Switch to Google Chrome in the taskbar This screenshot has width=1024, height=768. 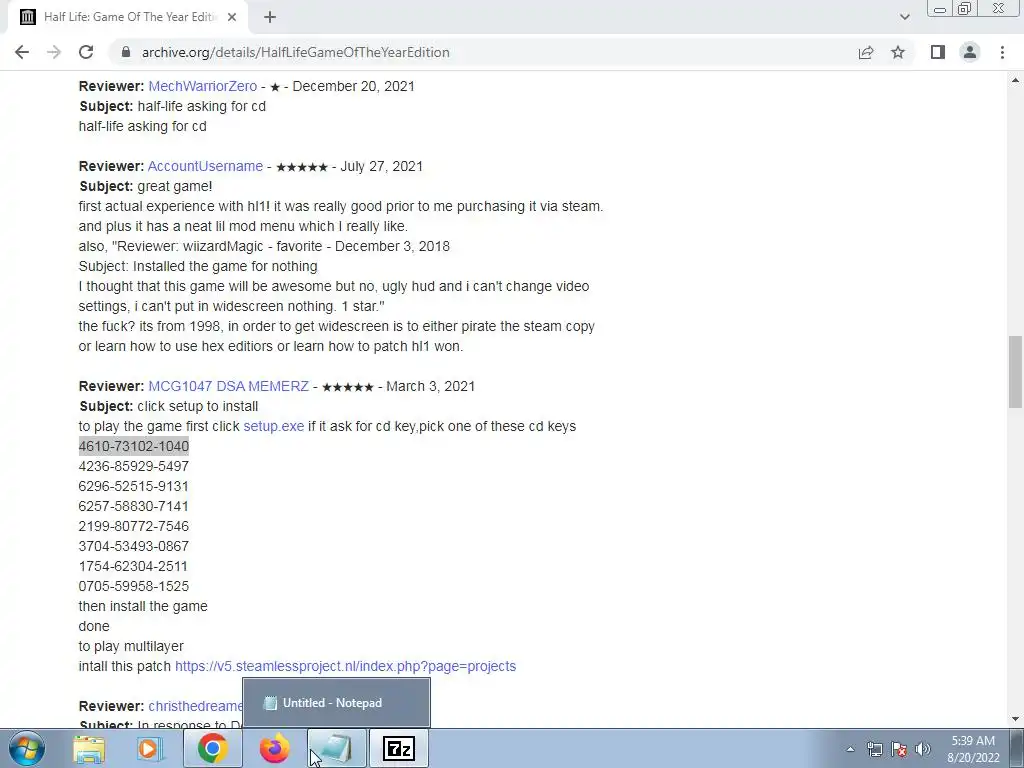pyautogui.click(x=213, y=748)
